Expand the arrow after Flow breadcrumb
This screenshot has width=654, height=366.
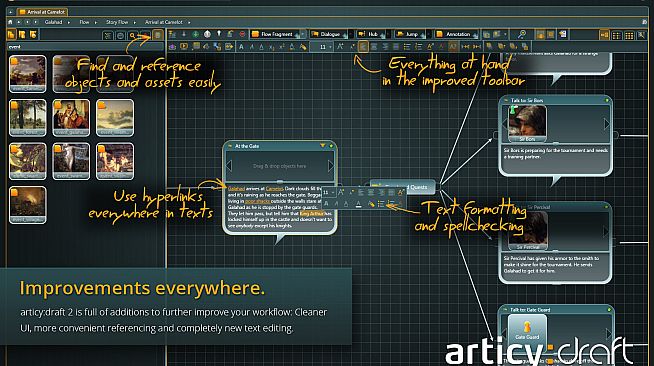coord(96,22)
